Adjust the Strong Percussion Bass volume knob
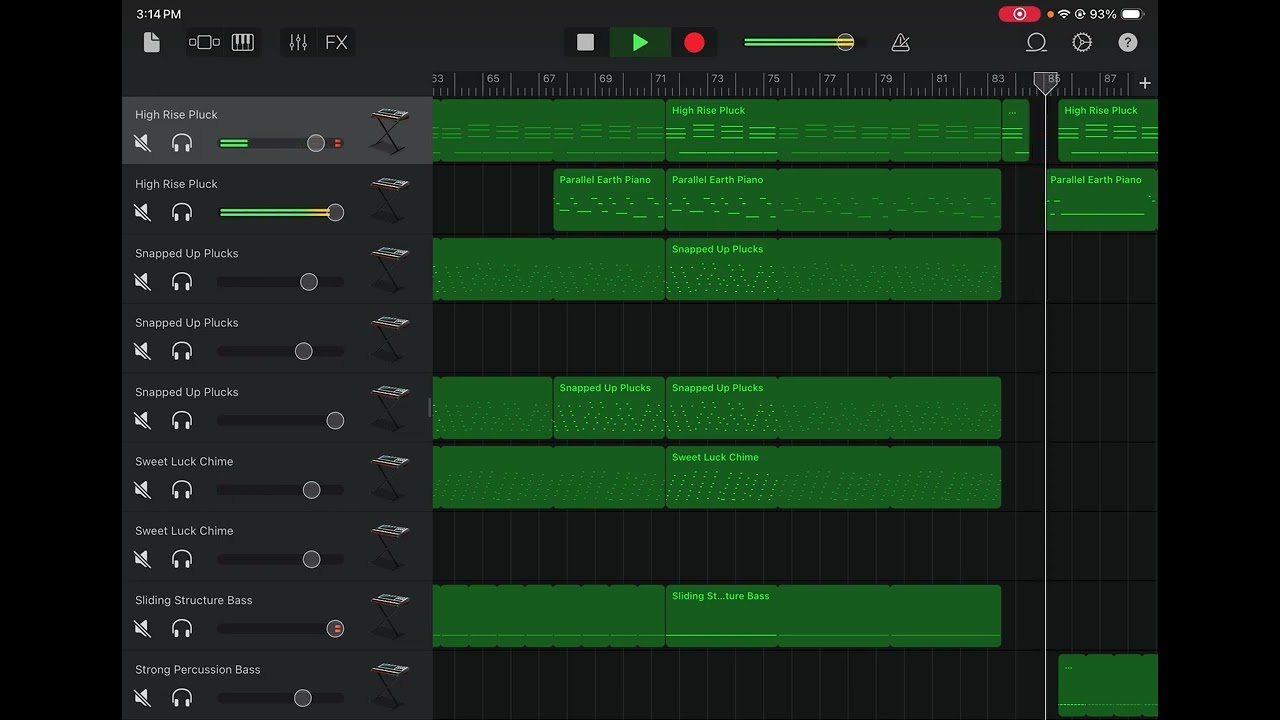Screen dimensions: 1280x720 (x=303, y=698)
